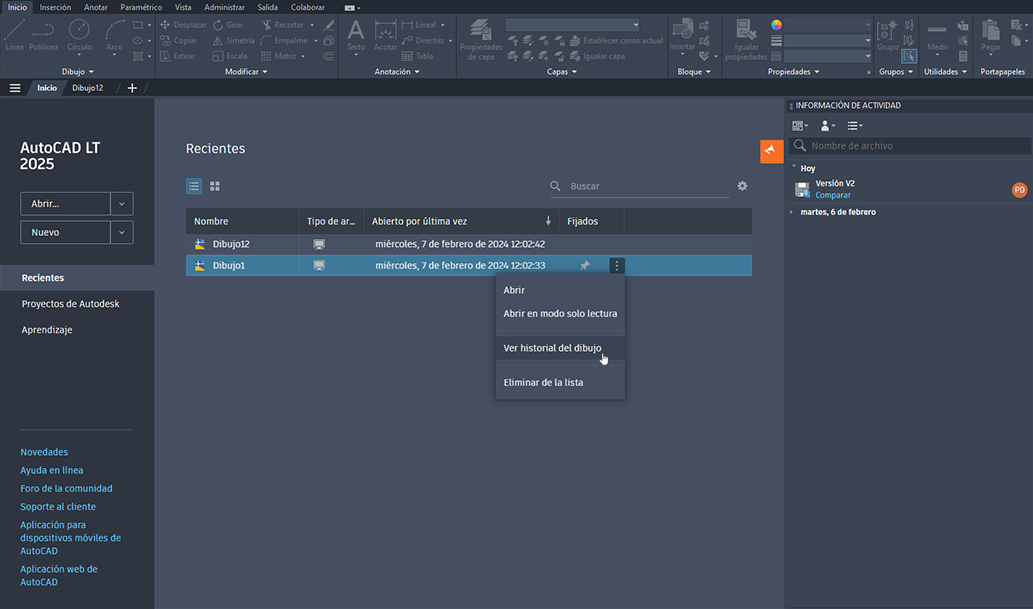Image resolution: width=1033 pixels, height=609 pixels.
Task: Open the object color wheel selector
Action: 777,25
